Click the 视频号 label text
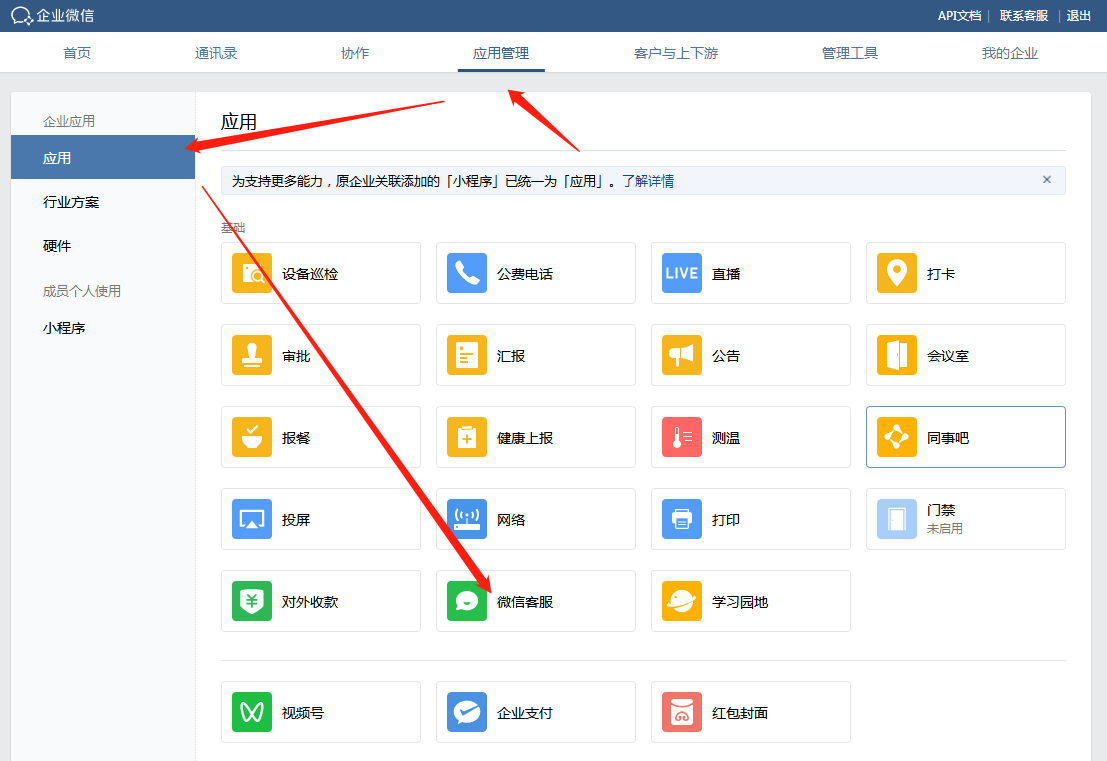 point(303,712)
